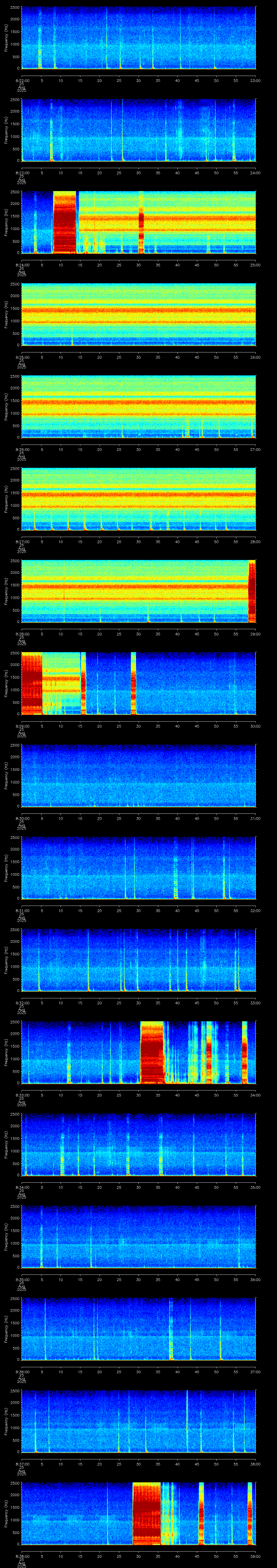Select the spectrogram panel starting at 8:31:00
This screenshot has width=277, height=1568.
coord(138,869)
